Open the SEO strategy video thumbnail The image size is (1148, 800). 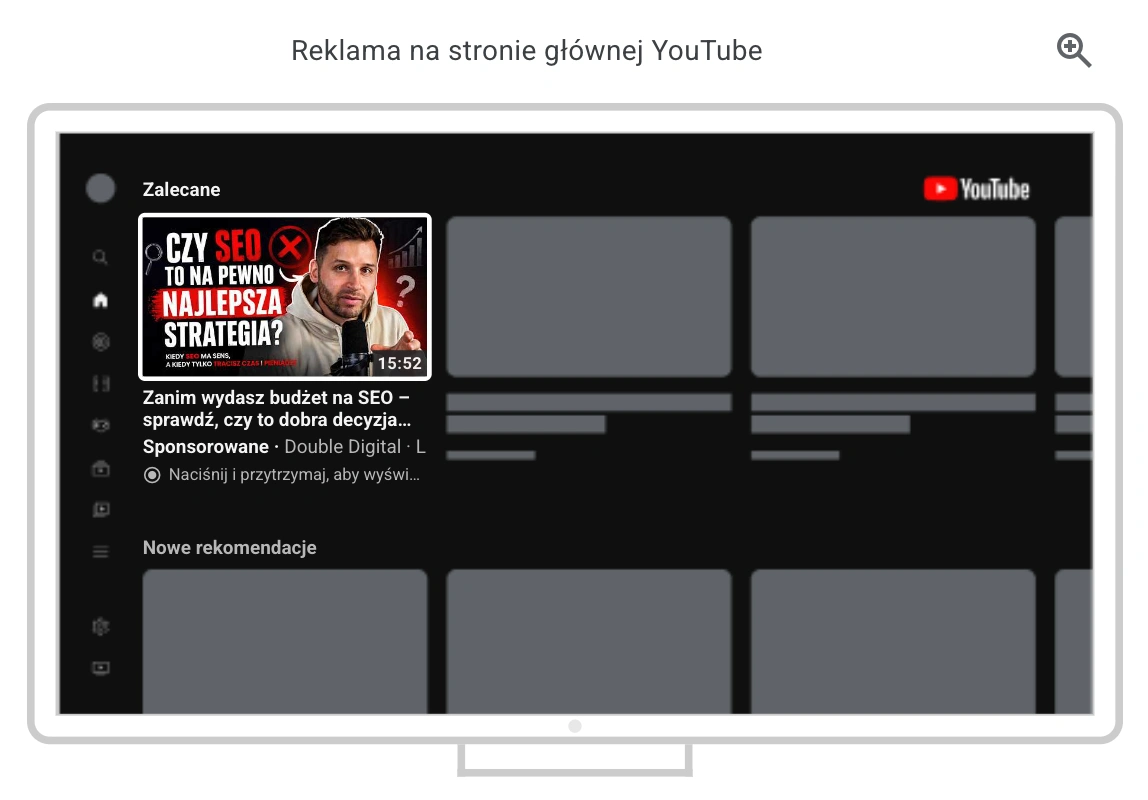pos(285,296)
